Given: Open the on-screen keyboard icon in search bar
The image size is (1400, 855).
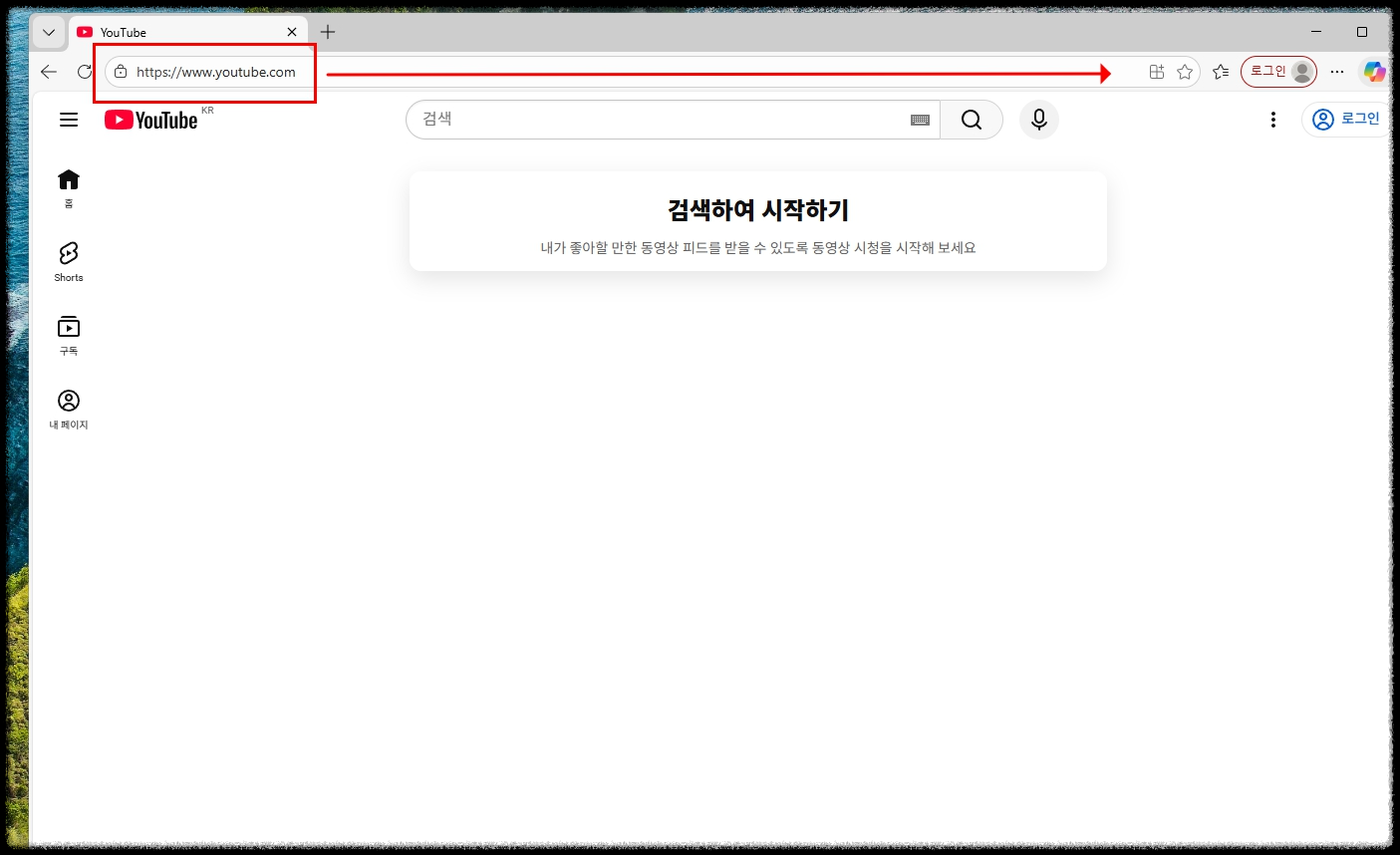Looking at the screenshot, I should pos(920,119).
